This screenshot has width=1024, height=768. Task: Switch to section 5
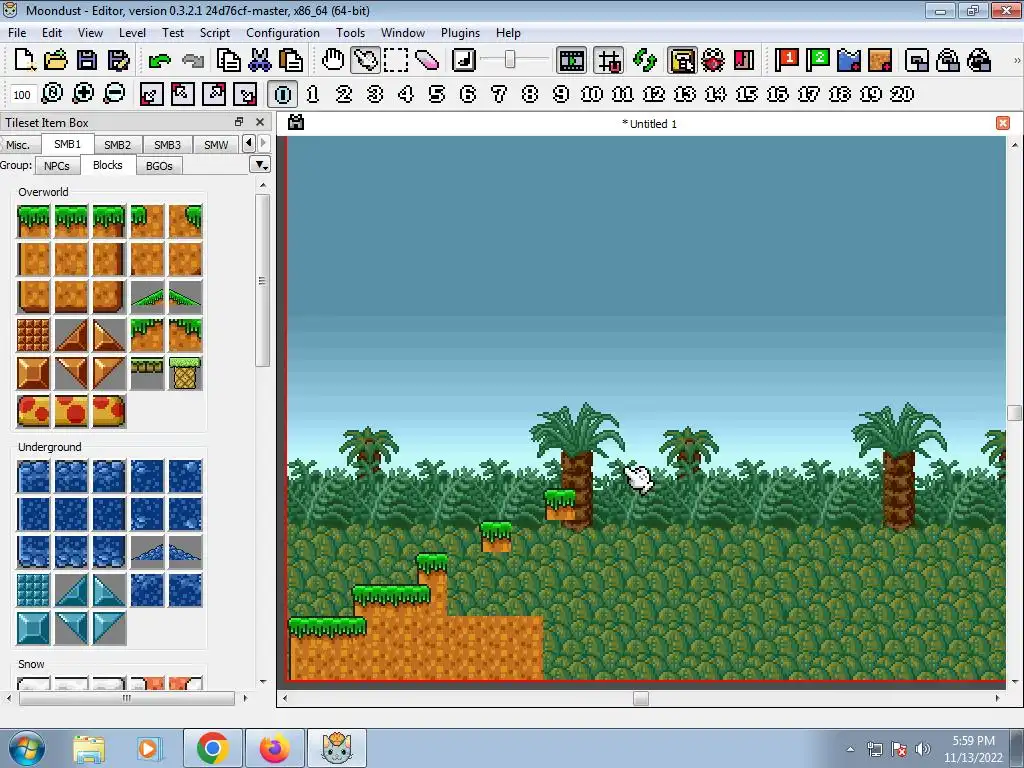coord(437,94)
